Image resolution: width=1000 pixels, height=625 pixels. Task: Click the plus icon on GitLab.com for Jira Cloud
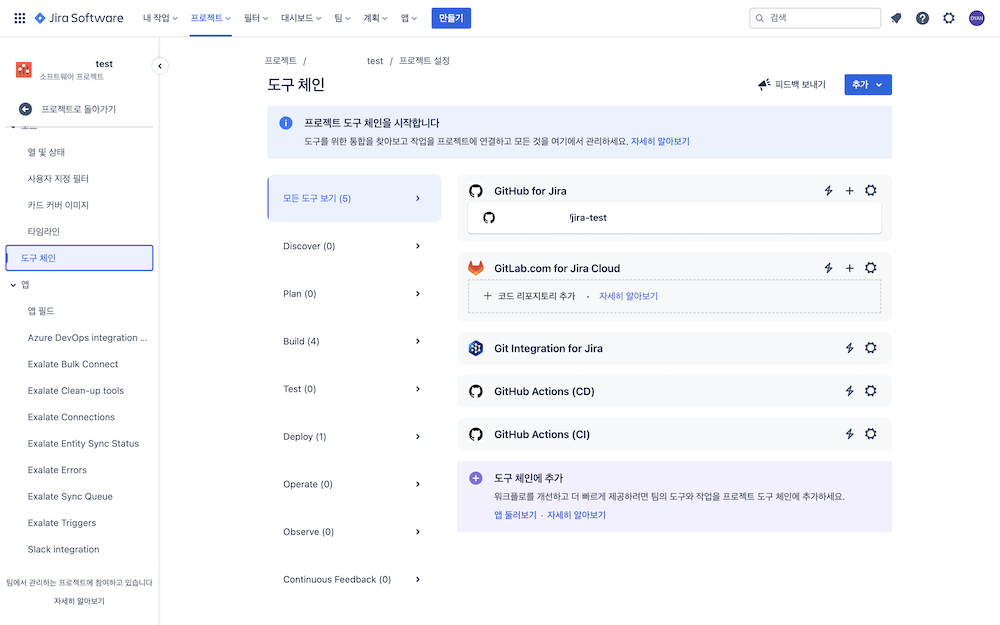(849, 268)
